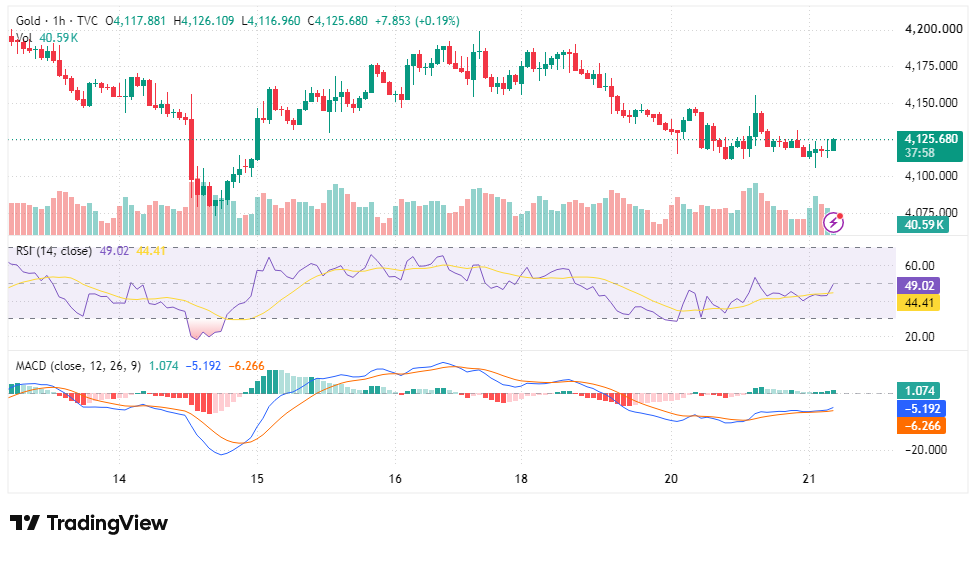The image size is (980, 574).
Task: Open the TradingView logo link
Action: coord(89,523)
